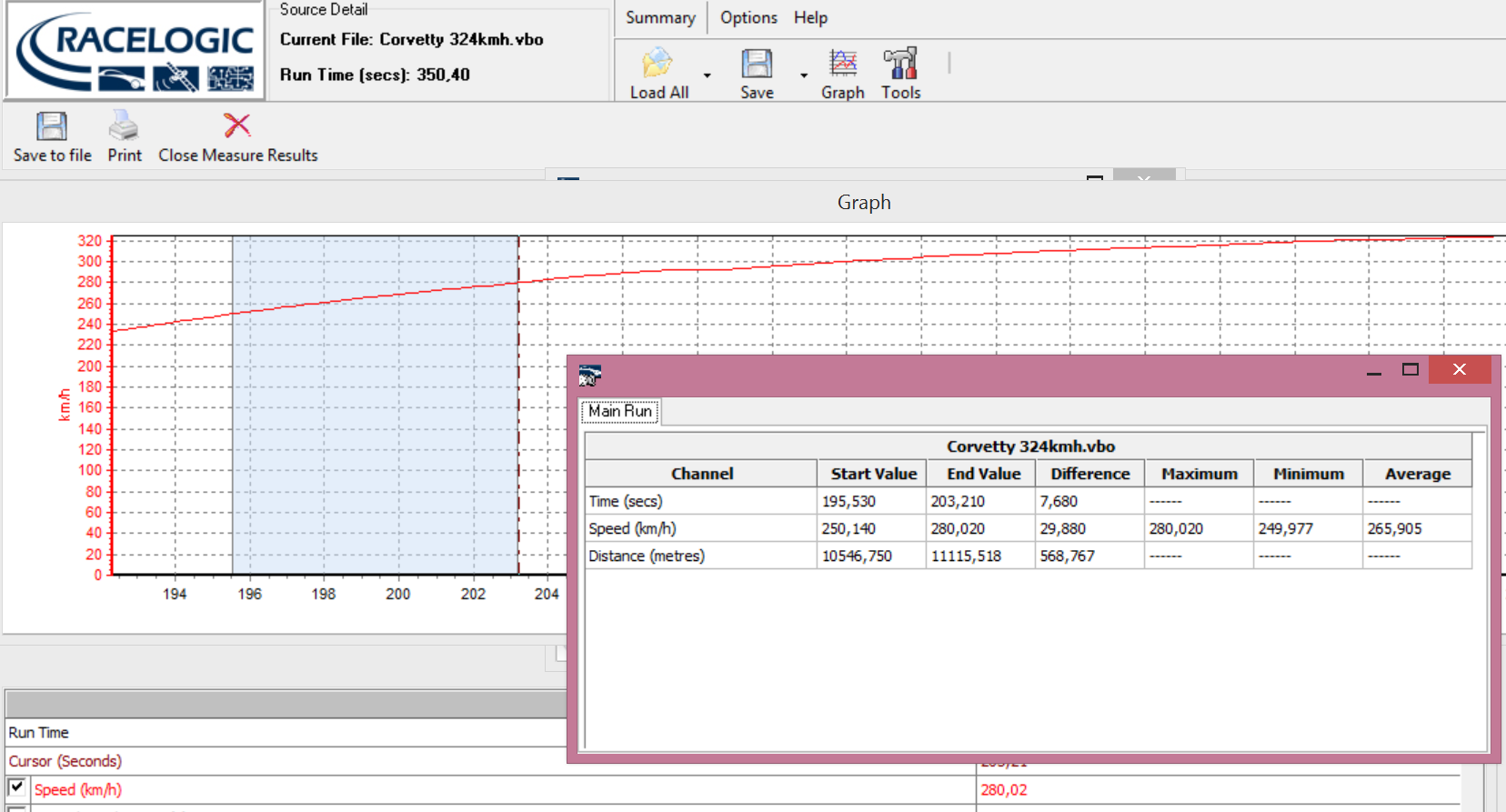Open the Summary menu
Viewport: 1506px width, 812px height.
tap(660, 17)
